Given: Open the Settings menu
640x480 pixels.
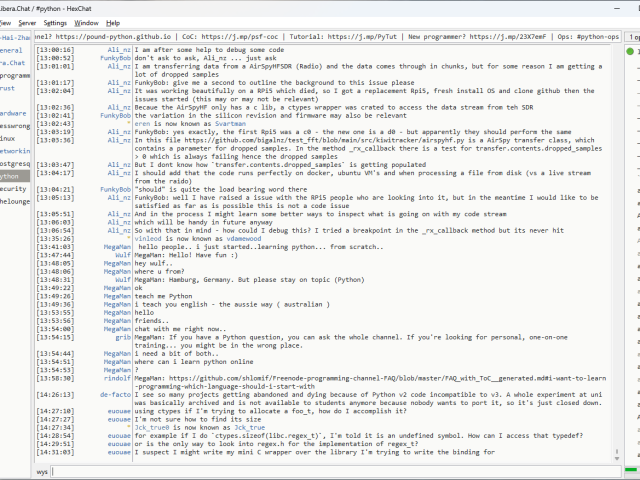Looking at the screenshot, I should click(56, 22).
